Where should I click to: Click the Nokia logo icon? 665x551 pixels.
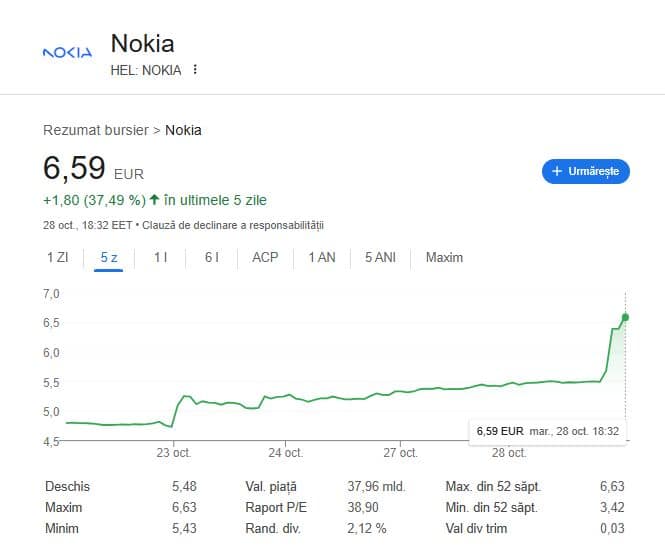[x=67, y=52]
